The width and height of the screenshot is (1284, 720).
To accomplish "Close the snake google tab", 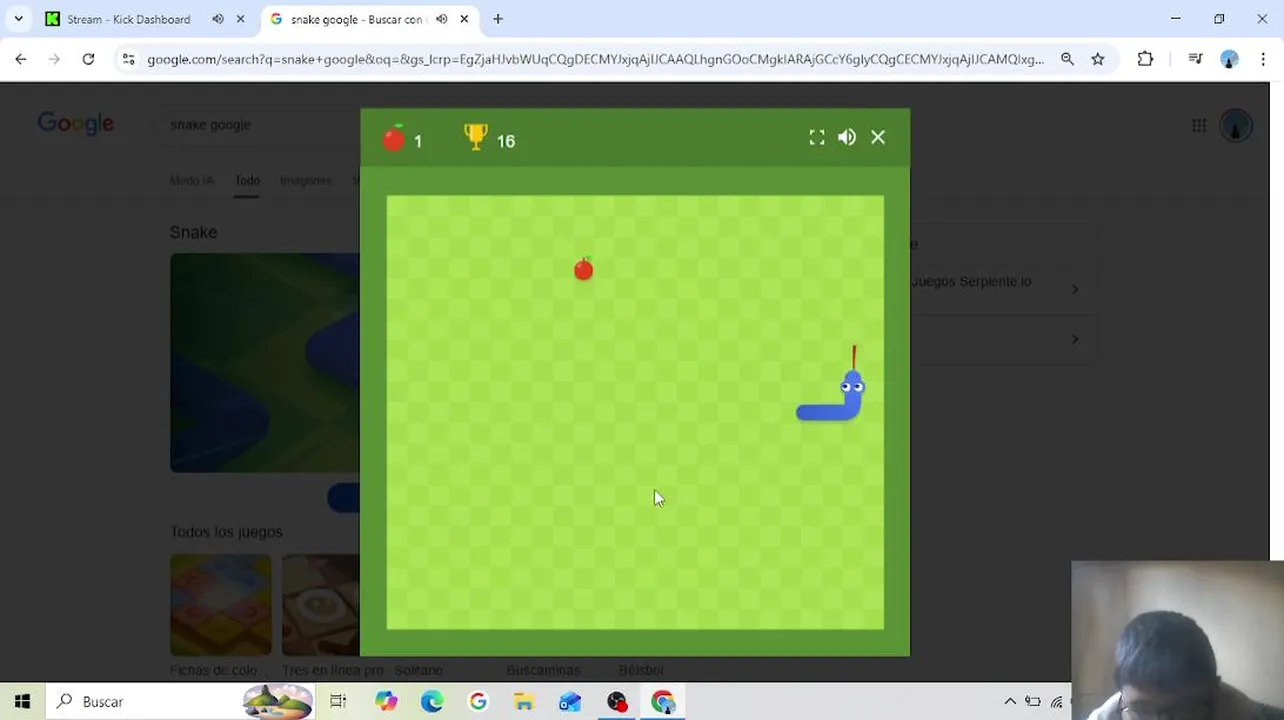I will click(465, 19).
